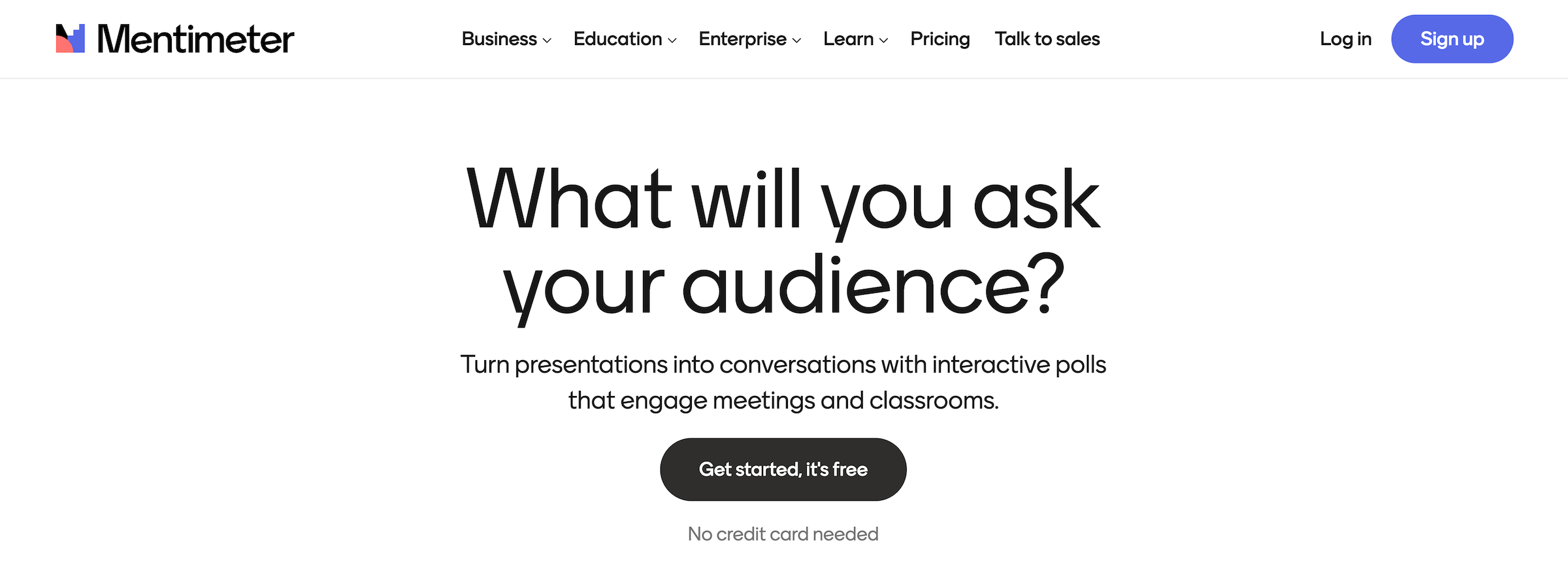Click the Mentimeter wordmark to go home
Viewport: 1568px width, 585px height.
click(x=196, y=39)
